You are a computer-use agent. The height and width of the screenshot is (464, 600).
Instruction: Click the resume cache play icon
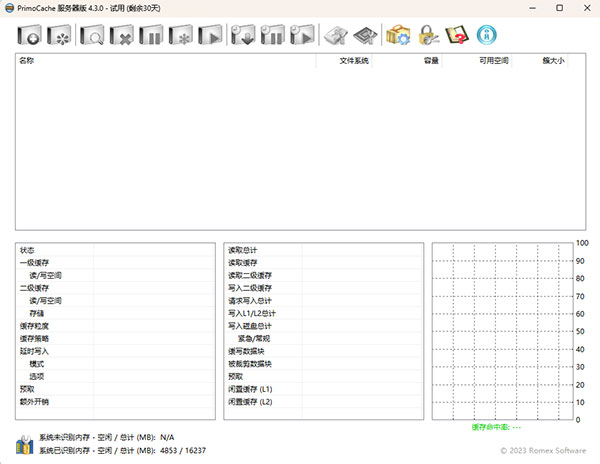pos(210,35)
